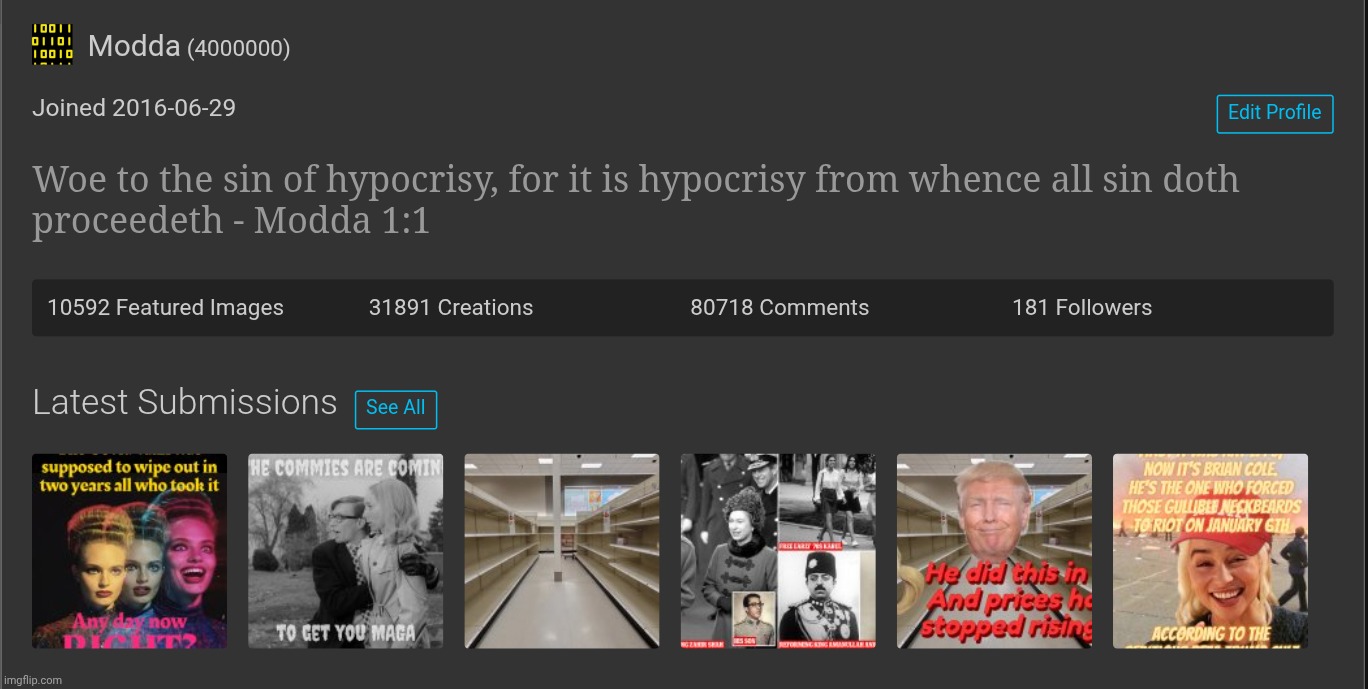This screenshot has width=1368, height=689.
Task: Click the user points (4000000) text
Action: click(x=238, y=48)
